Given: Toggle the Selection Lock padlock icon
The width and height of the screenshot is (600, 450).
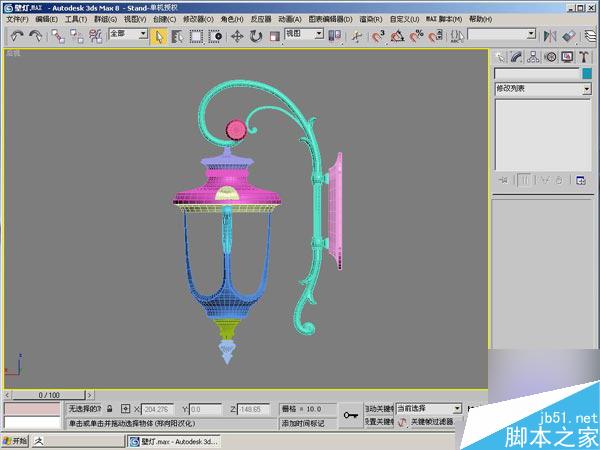Looking at the screenshot, I should (x=110, y=409).
